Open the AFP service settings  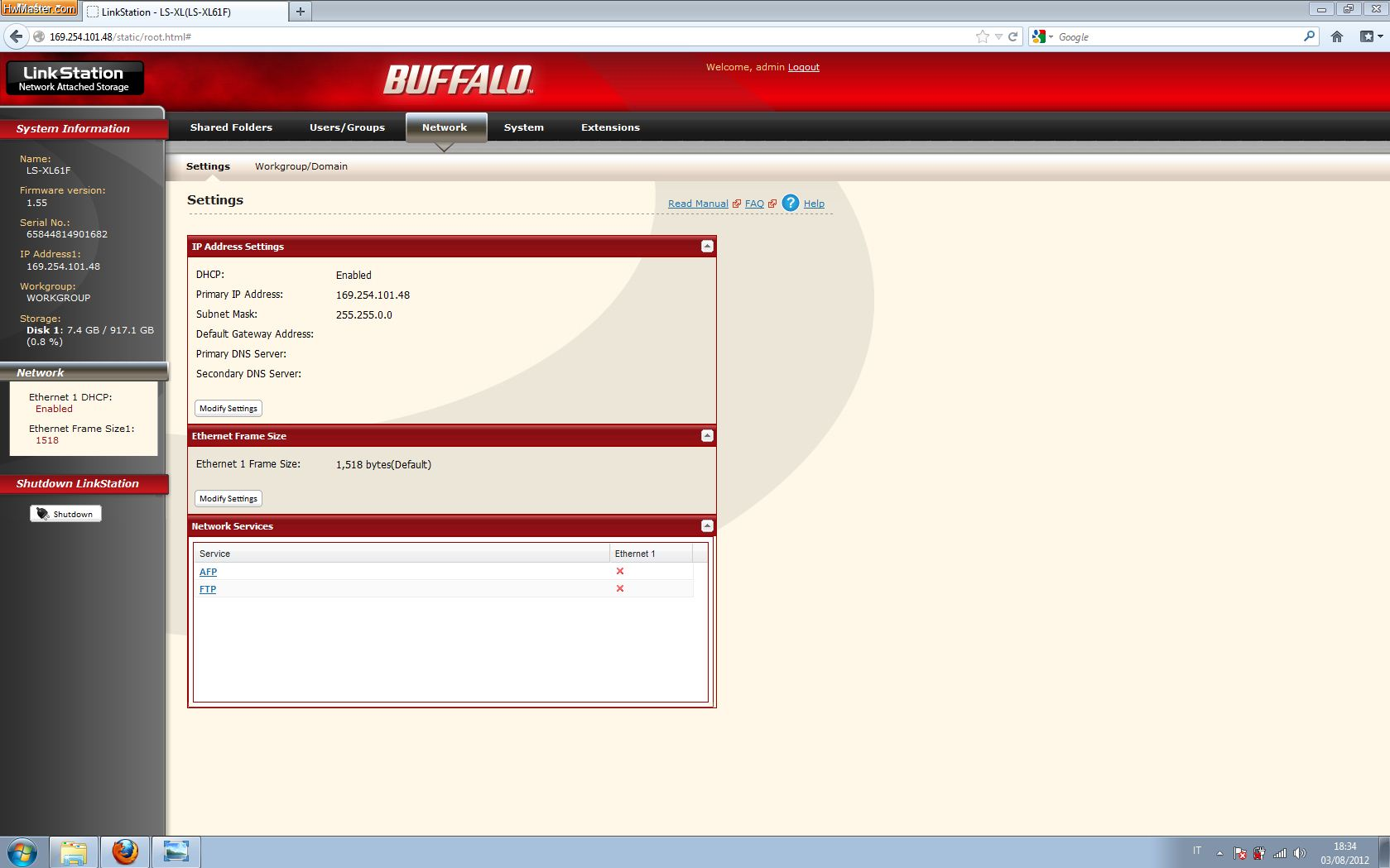pos(208,572)
